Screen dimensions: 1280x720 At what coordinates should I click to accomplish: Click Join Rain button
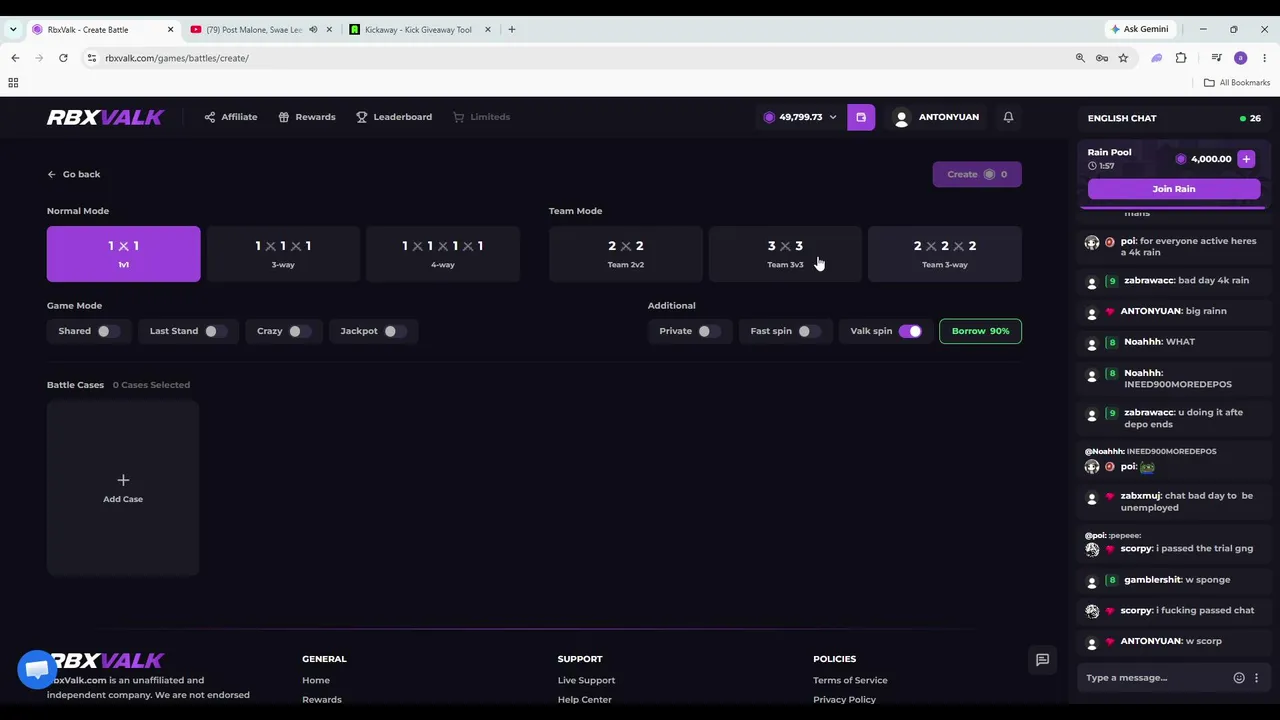click(1174, 189)
